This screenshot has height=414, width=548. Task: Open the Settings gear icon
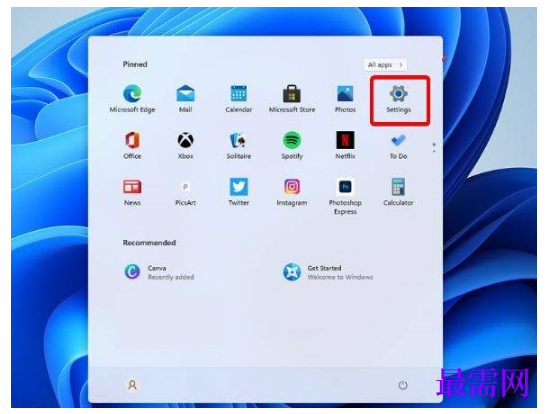pyautogui.click(x=398, y=94)
